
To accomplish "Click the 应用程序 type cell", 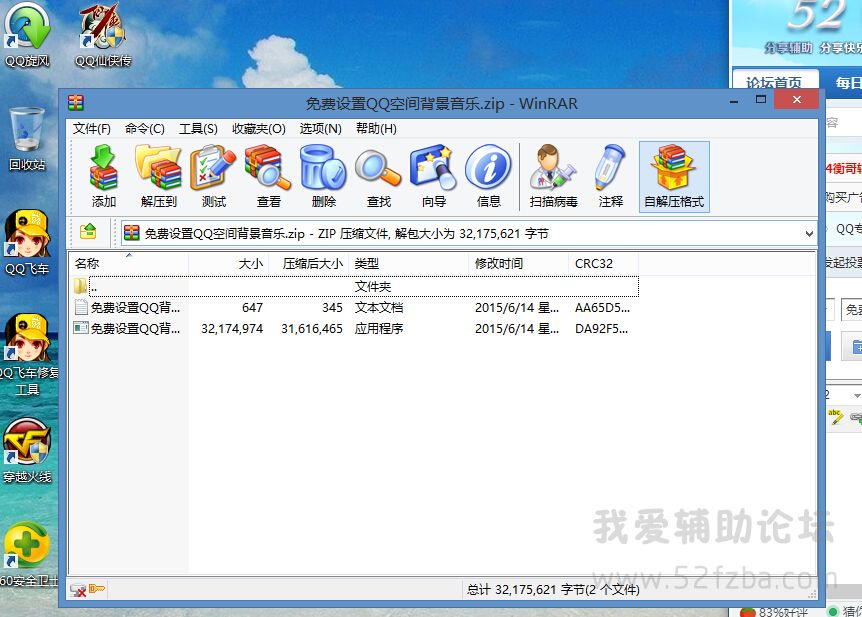I will [x=379, y=328].
